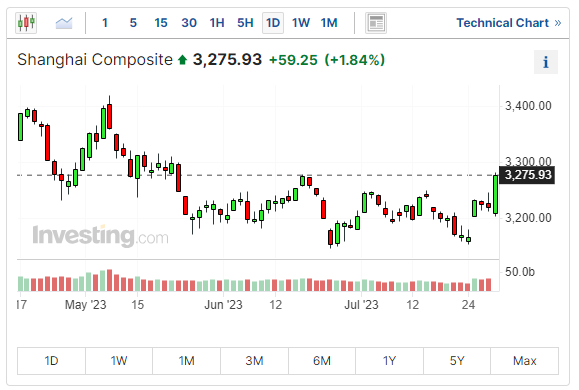Viewport: 579px width, 390px height.
Task: Click the (+1.84%) percent change
Action: point(354,60)
